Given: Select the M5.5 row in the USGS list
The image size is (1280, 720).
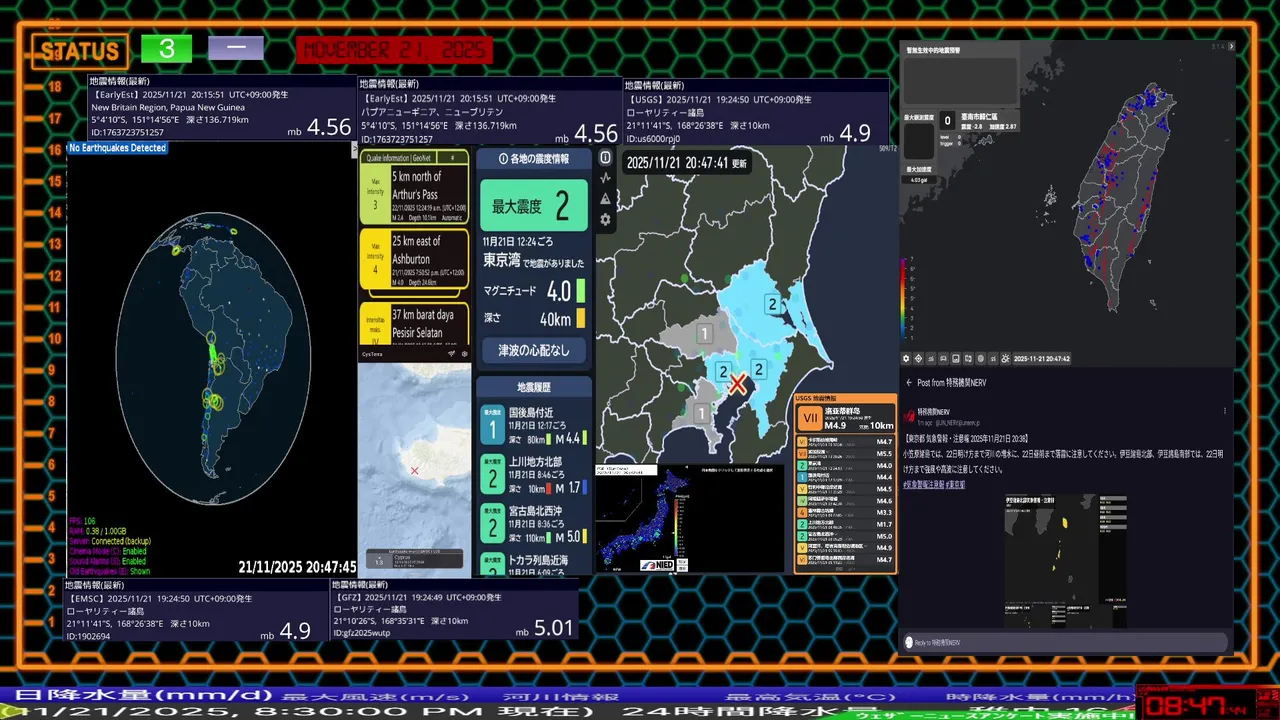Looking at the screenshot, I should pyautogui.click(x=846, y=454).
